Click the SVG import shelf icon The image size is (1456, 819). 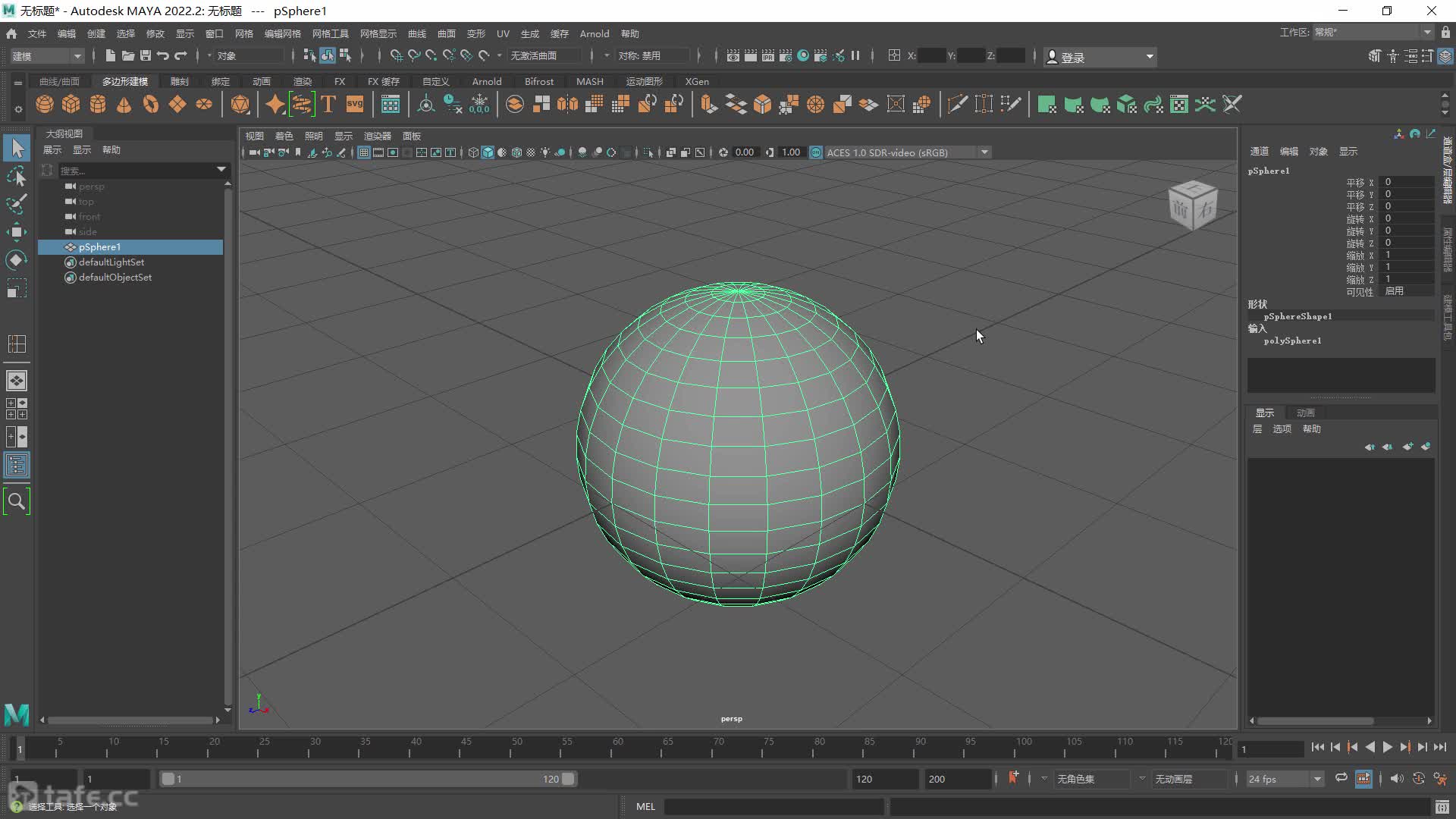(x=355, y=105)
